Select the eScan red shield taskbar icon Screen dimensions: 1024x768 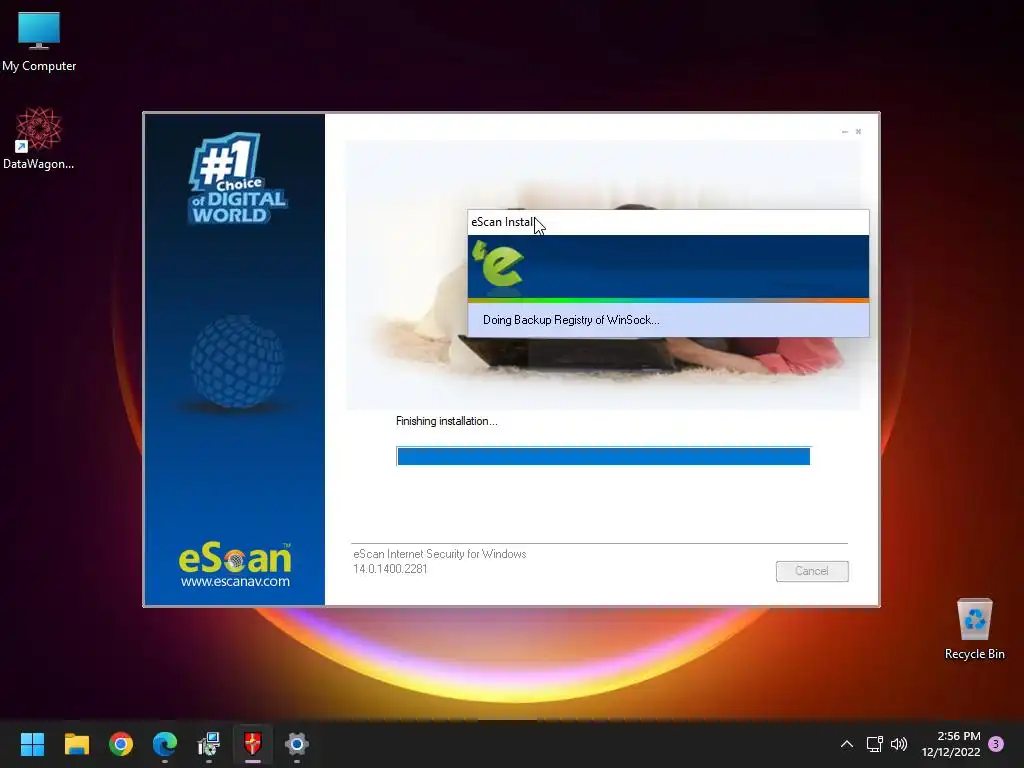[253, 744]
